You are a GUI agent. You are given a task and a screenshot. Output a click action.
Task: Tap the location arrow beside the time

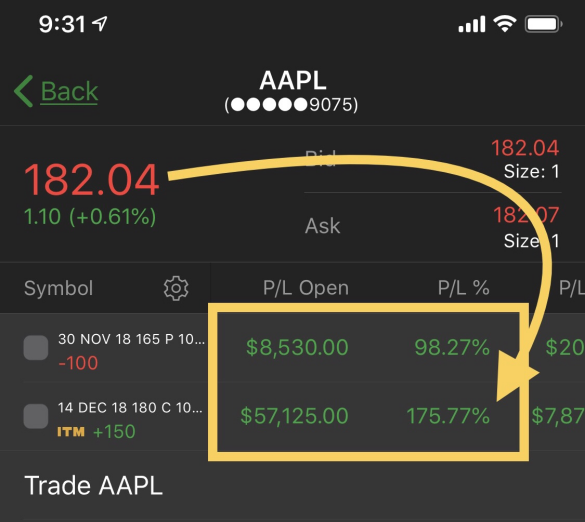[100, 24]
